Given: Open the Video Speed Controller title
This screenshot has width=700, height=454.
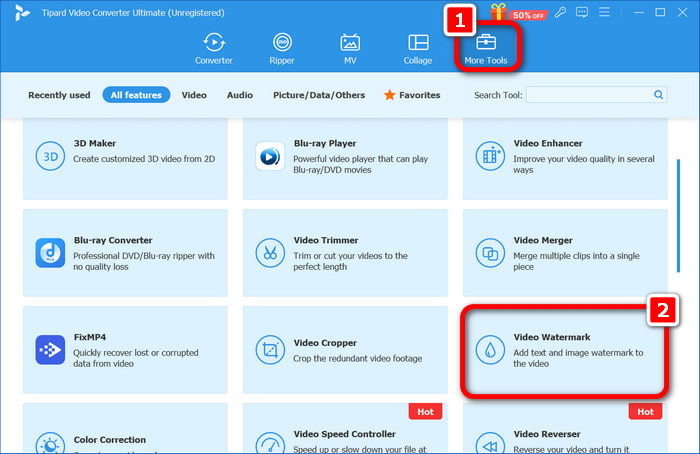Looking at the screenshot, I should tap(345, 434).
